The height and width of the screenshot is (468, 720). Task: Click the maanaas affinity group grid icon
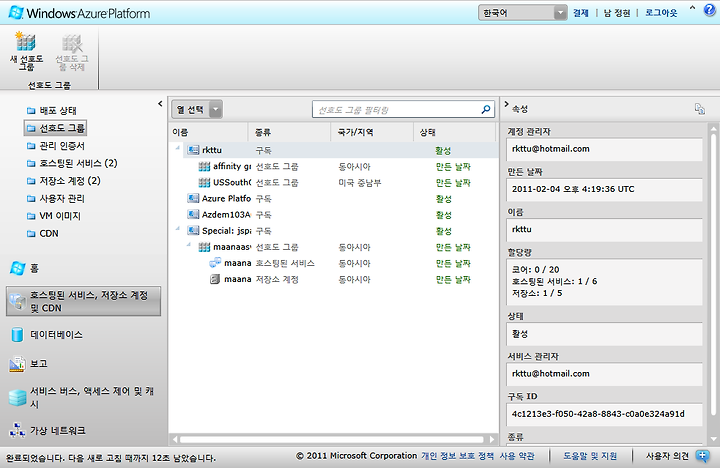[x=204, y=247]
